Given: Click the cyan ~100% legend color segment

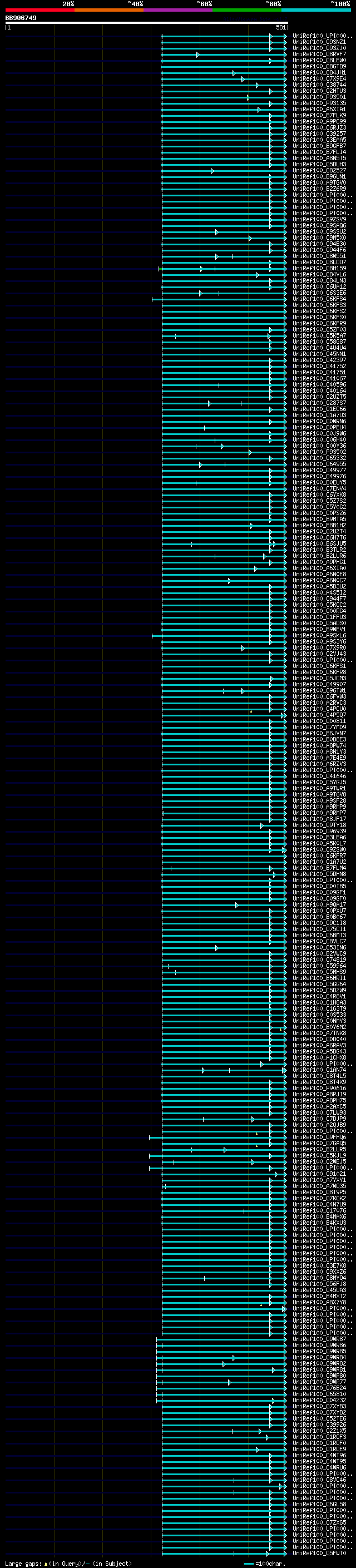Looking at the screenshot, I should 316,10.
